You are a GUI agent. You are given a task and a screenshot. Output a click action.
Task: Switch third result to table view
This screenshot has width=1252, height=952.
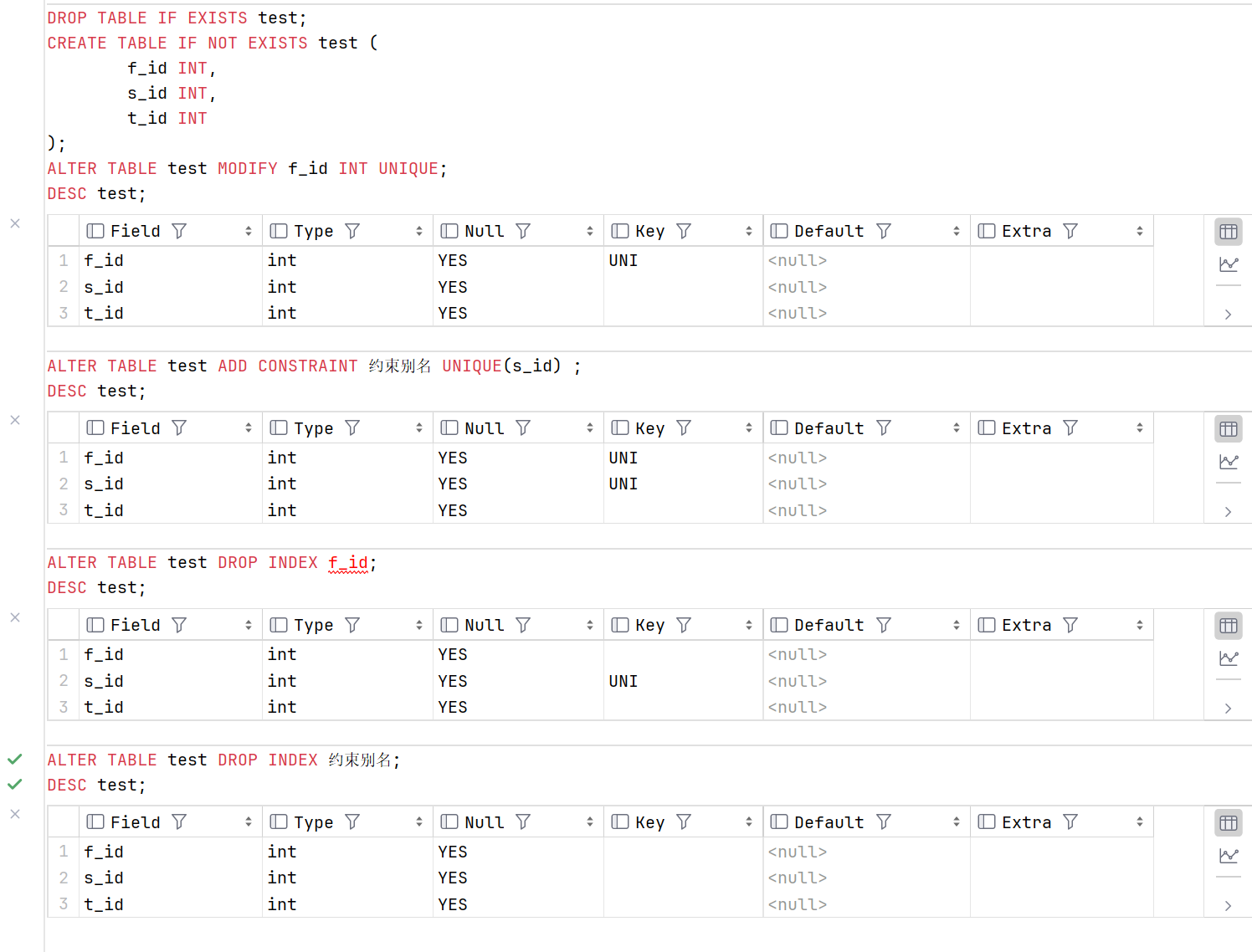pyautogui.click(x=1229, y=626)
